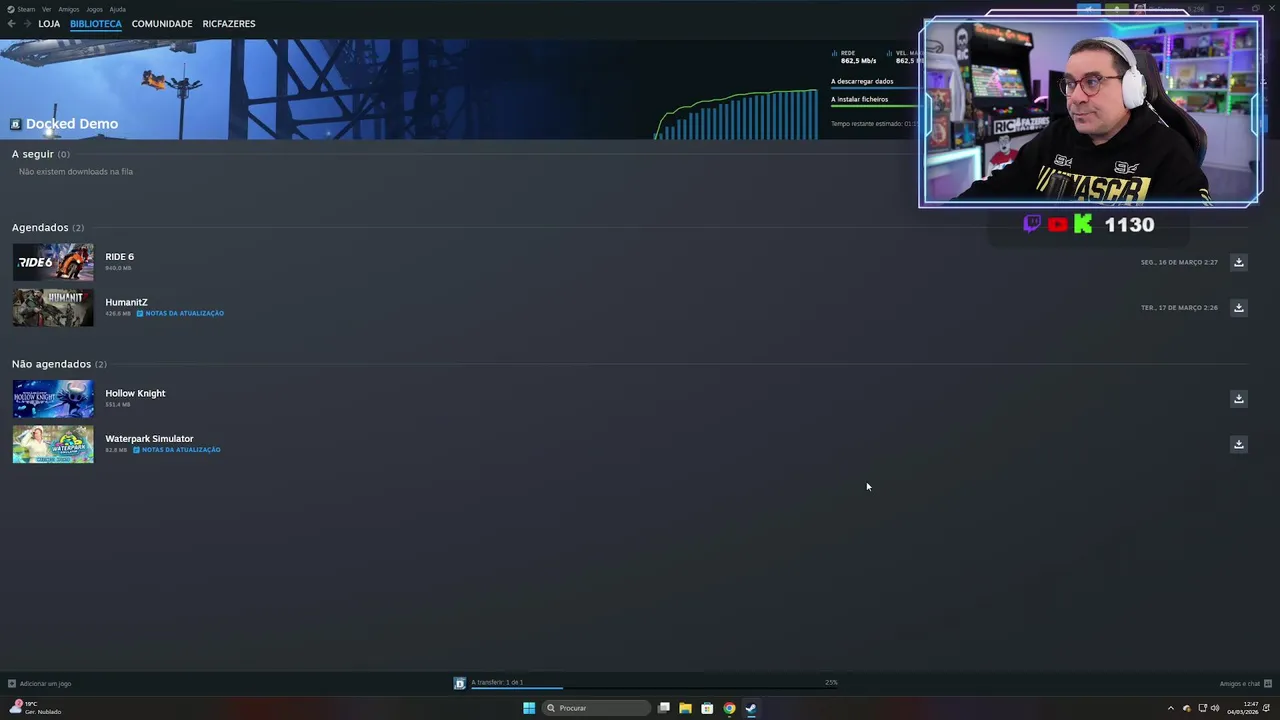The width and height of the screenshot is (1280, 720).
Task: Show hidden system tray icons
Action: click(1171, 708)
